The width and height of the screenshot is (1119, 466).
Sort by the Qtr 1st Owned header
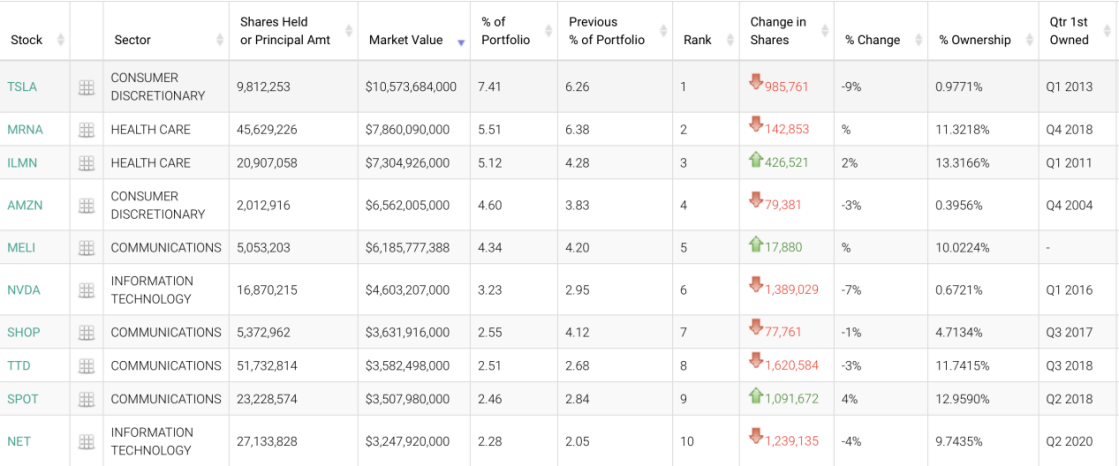point(1069,31)
